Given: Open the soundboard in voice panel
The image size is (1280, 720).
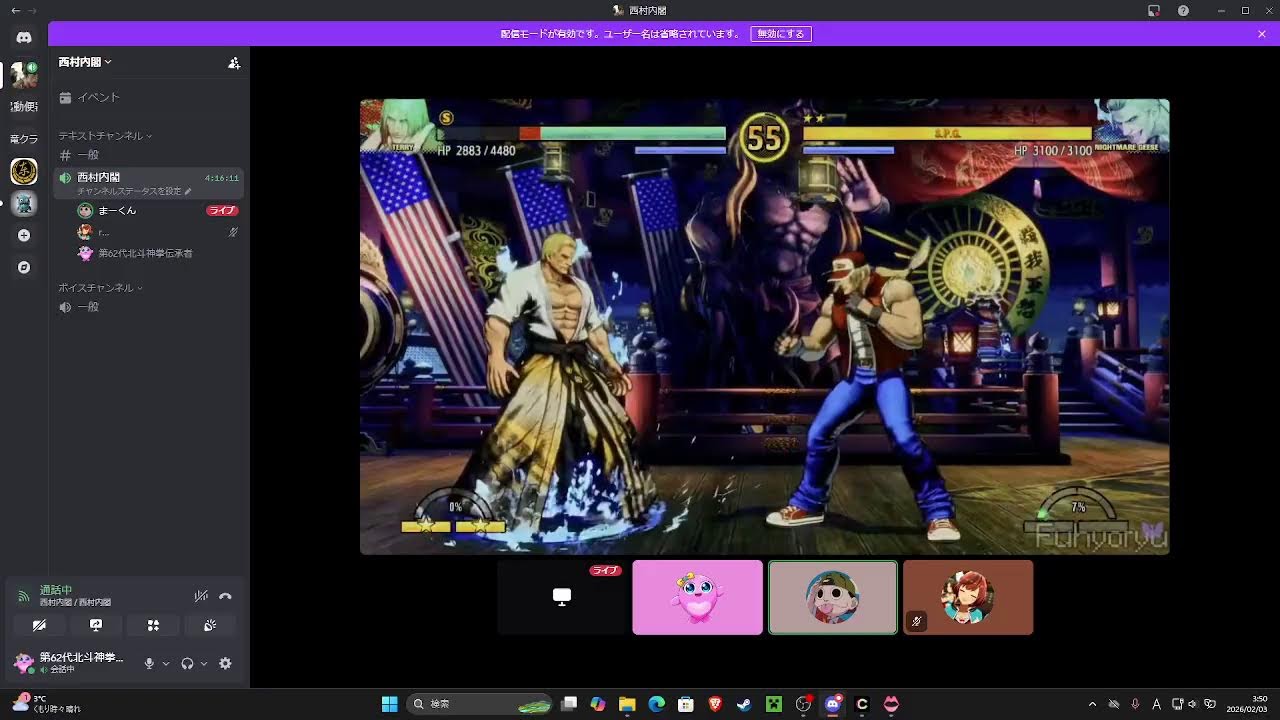Looking at the screenshot, I should [x=210, y=625].
